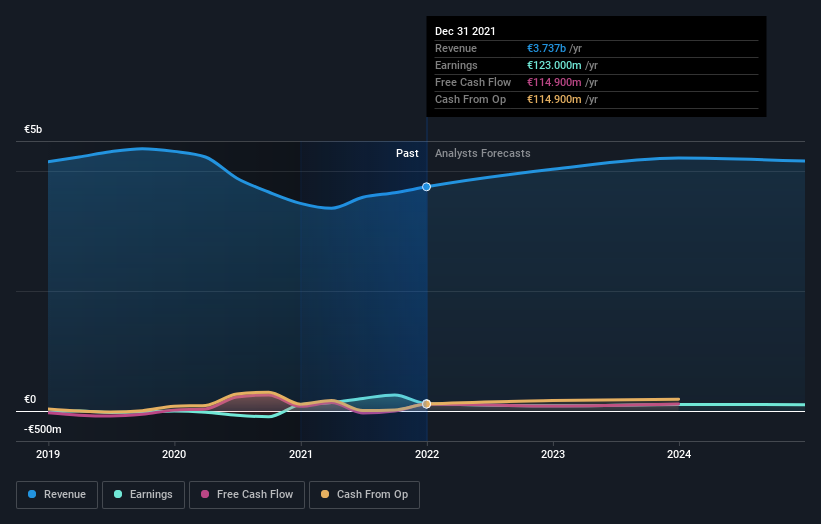821x524 pixels.
Task: Select the Cash From Op marker at 2022
Action: coord(427,404)
